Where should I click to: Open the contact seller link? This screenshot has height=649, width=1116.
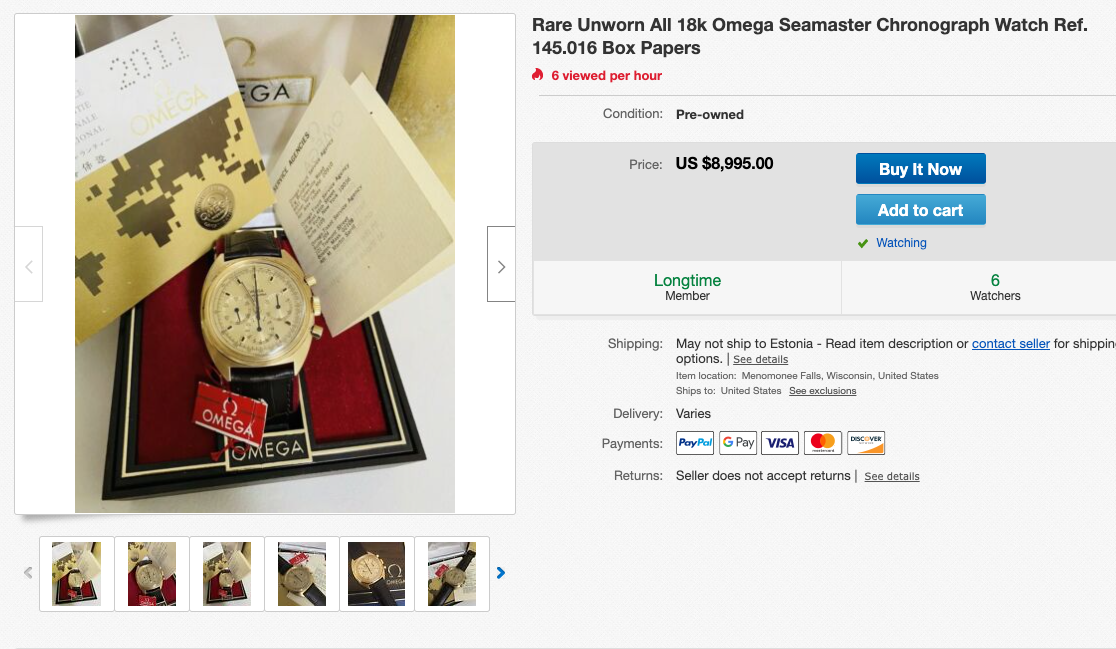pyautogui.click(x=1011, y=344)
